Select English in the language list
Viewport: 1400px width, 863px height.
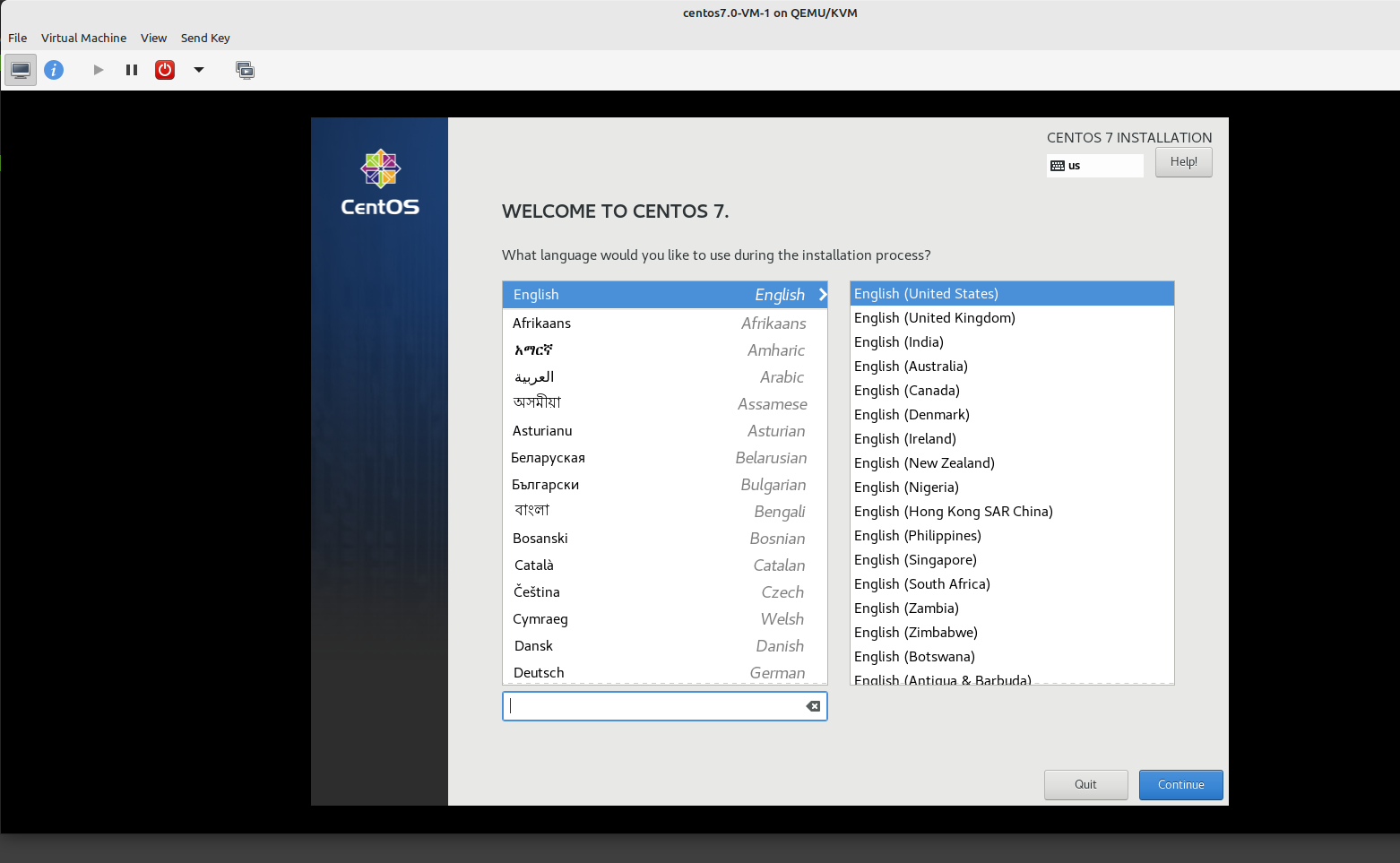pos(665,295)
